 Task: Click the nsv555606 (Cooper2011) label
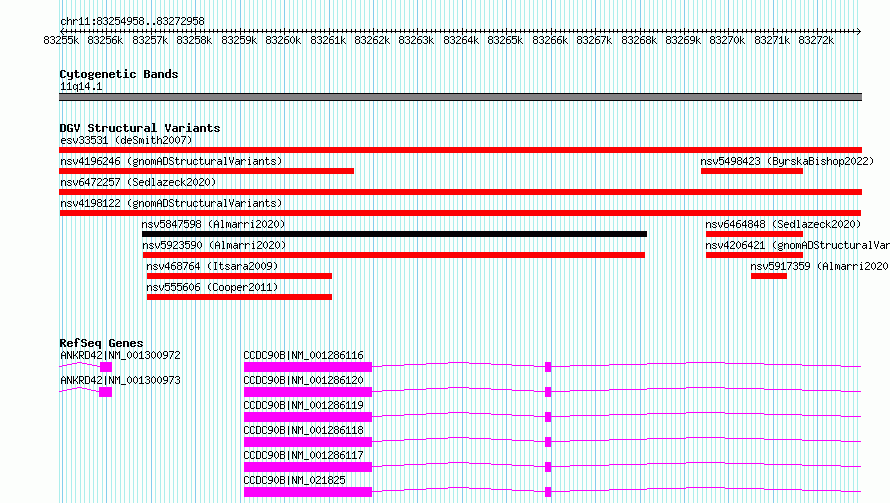212,287
